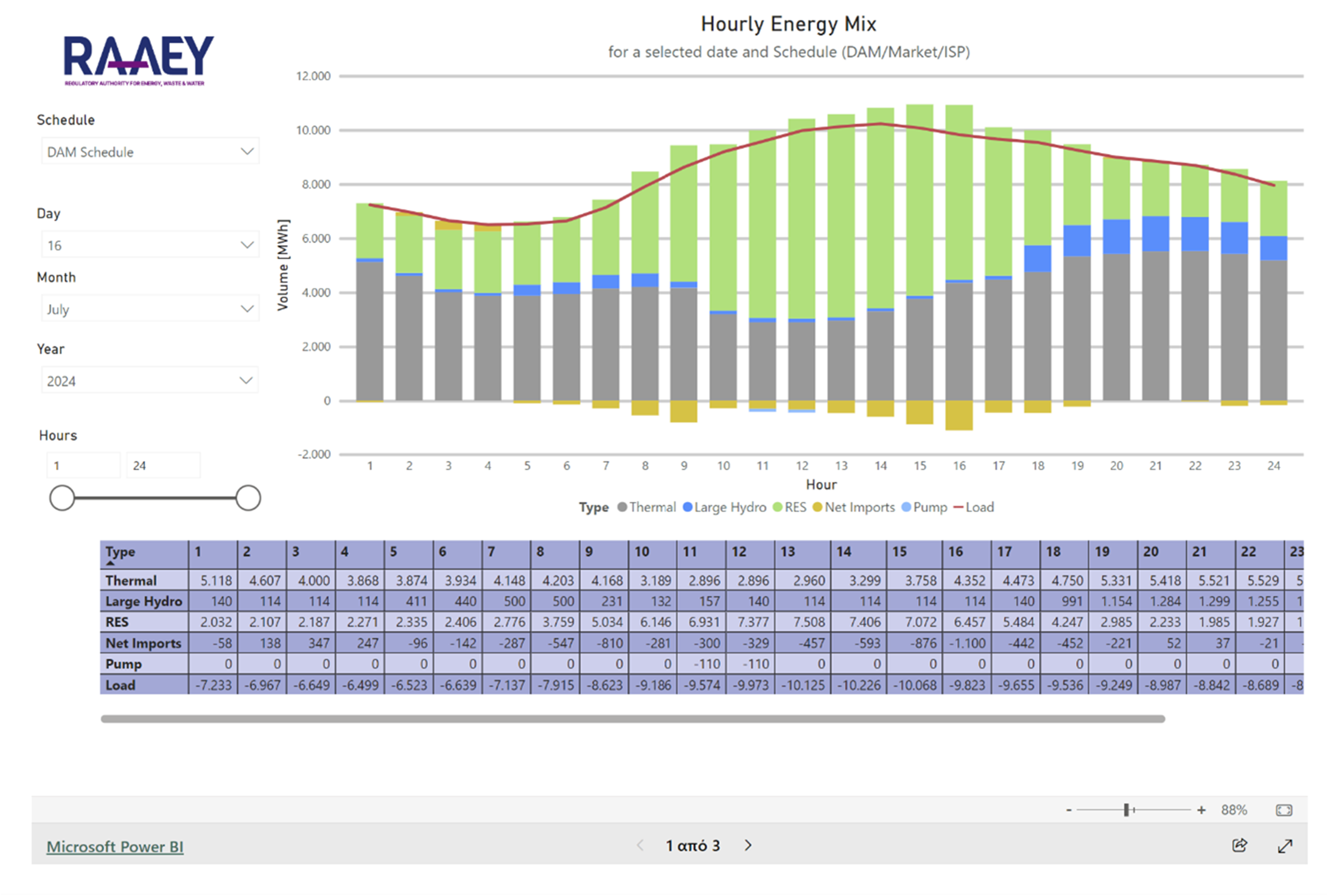Viewport: 1328px width, 896px height.
Task: Click the Hours start input field showing 1
Action: 83,465
